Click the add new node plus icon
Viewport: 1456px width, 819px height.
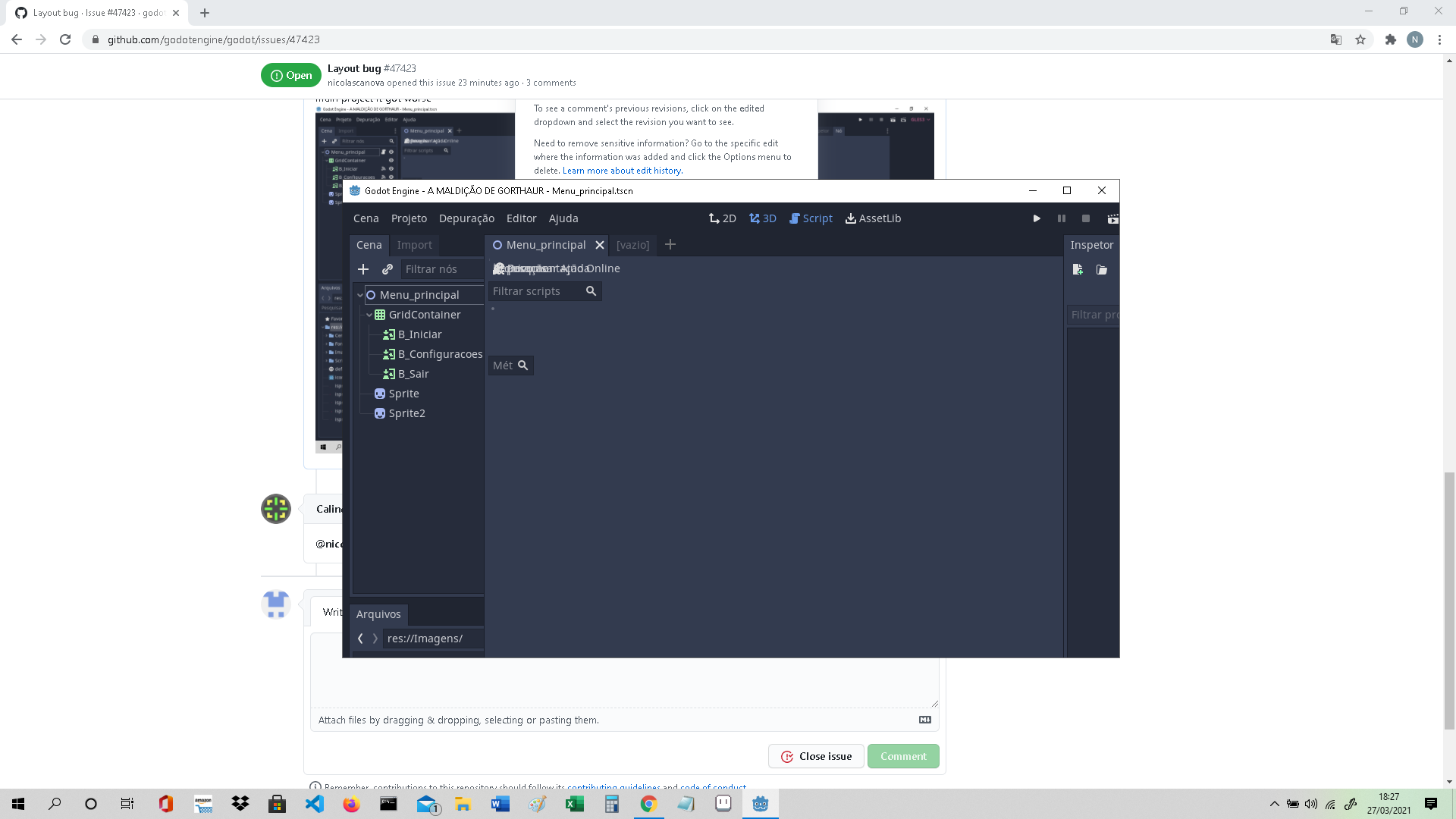click(363, 269)
